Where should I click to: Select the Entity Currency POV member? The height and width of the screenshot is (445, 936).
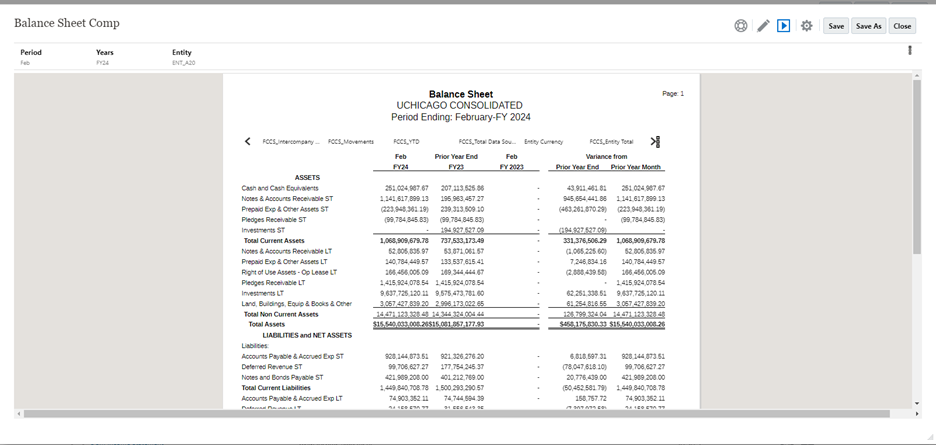(543, 142)
